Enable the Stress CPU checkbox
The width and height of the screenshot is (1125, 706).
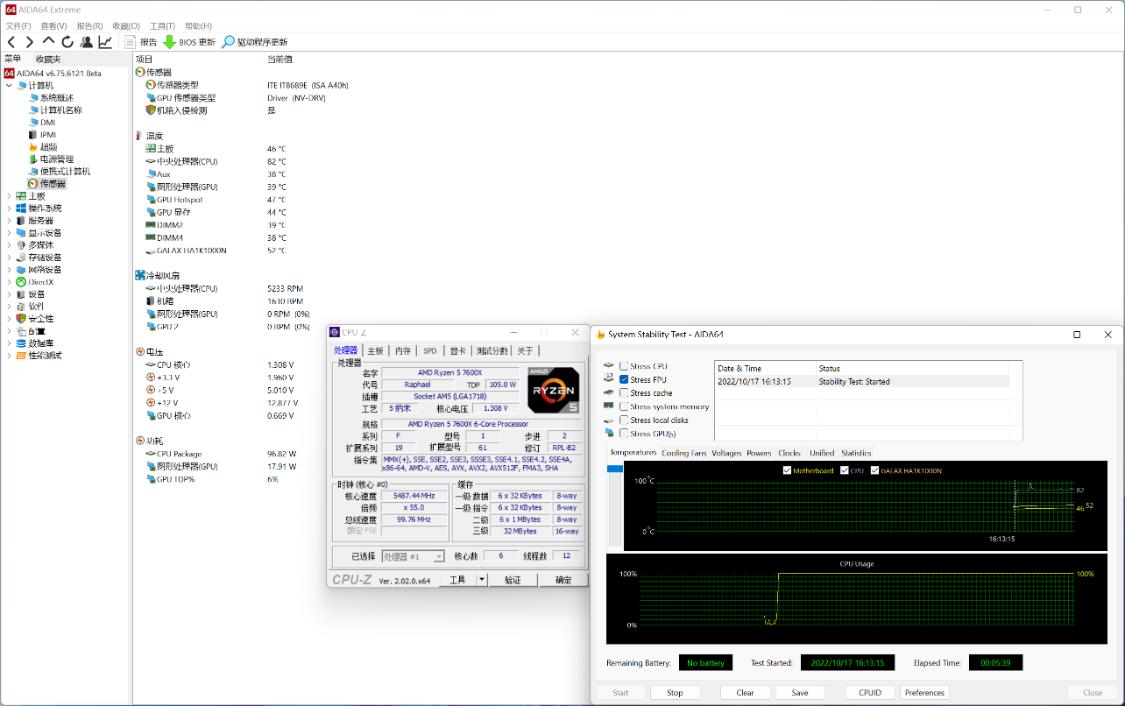[624, 366]
